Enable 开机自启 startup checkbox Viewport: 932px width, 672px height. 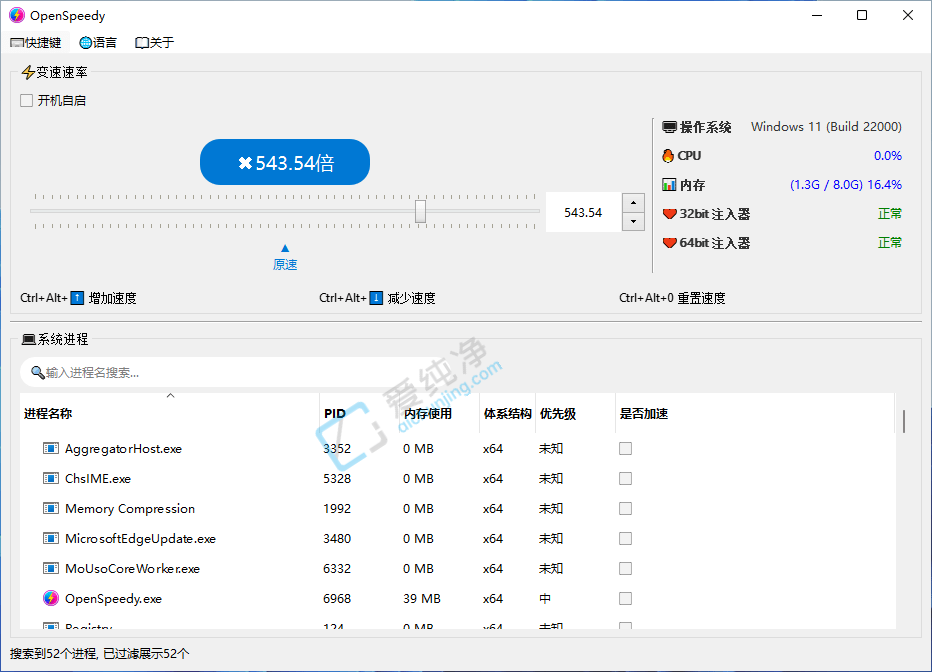27,101
